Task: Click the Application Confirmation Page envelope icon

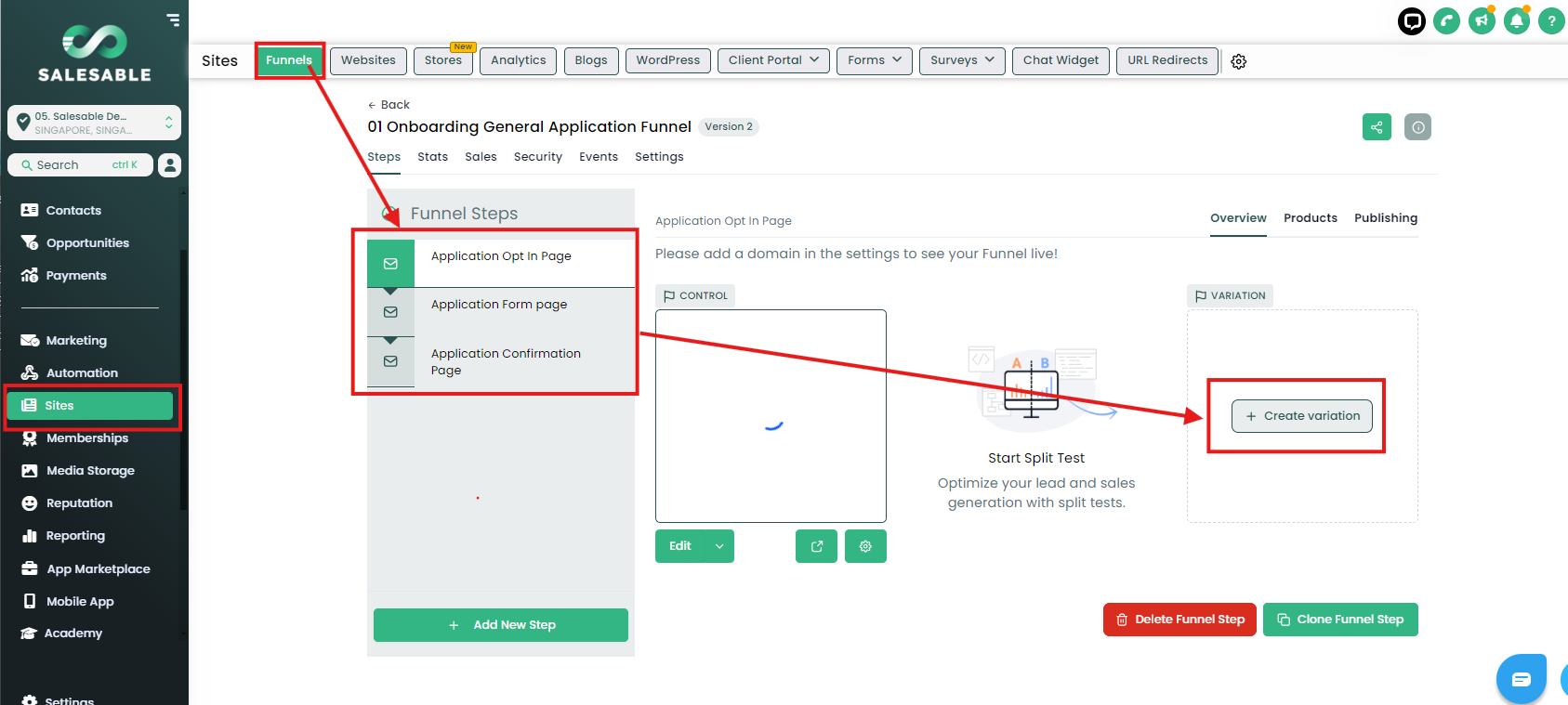Action: (x=390, y=361)
